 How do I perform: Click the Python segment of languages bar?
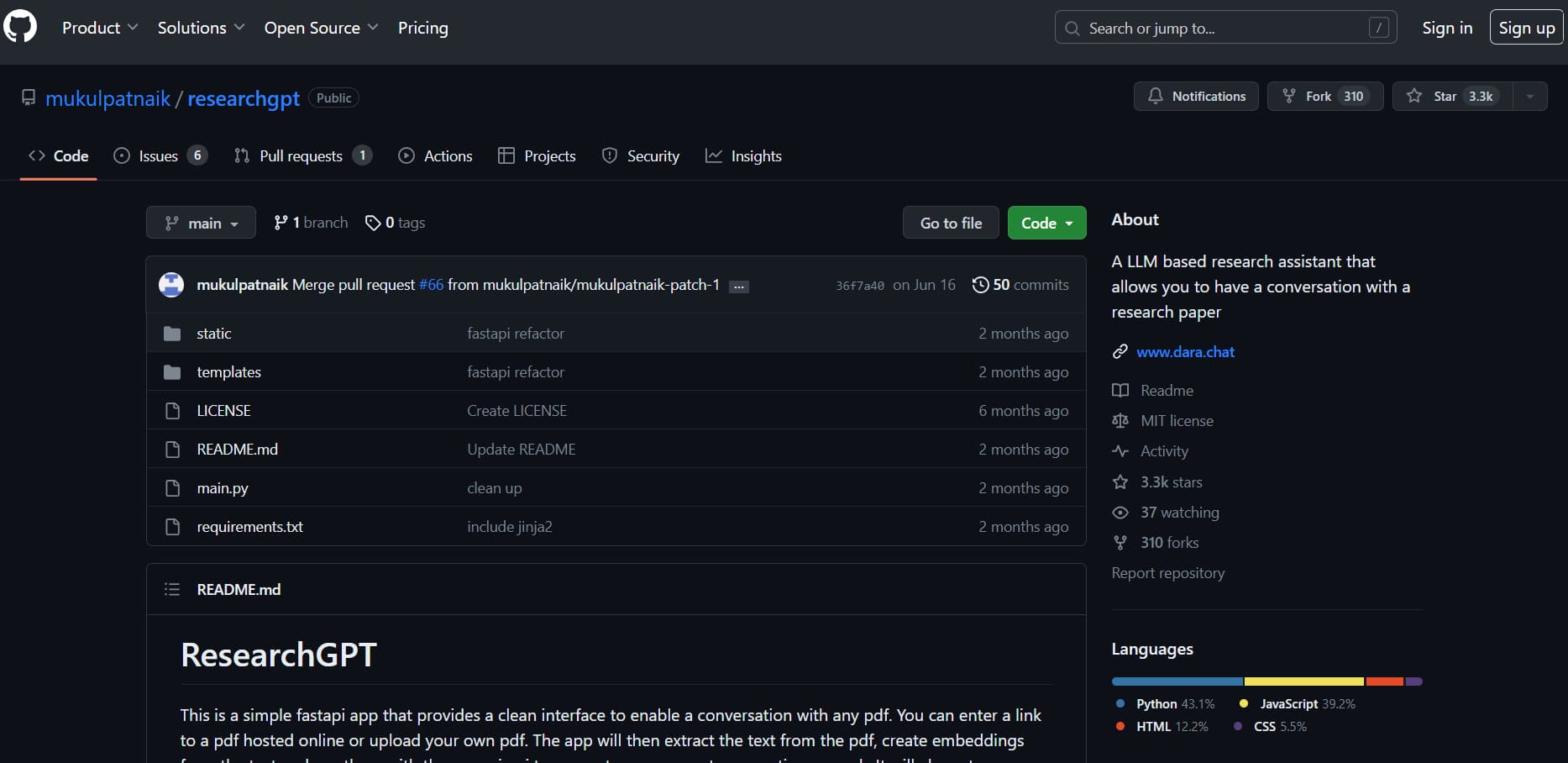tap(1176, 681)
